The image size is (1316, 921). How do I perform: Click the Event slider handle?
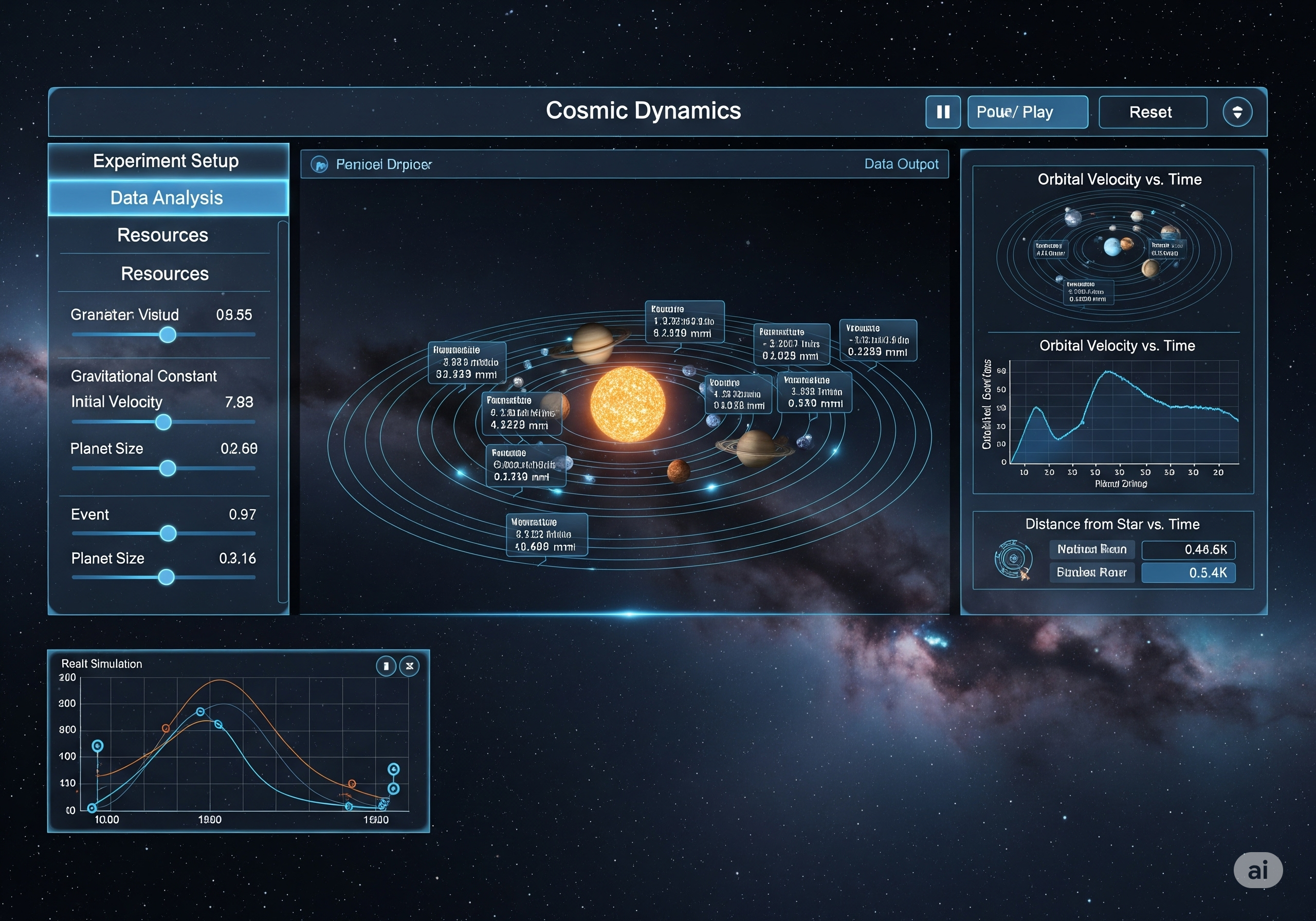click(168, 533)
